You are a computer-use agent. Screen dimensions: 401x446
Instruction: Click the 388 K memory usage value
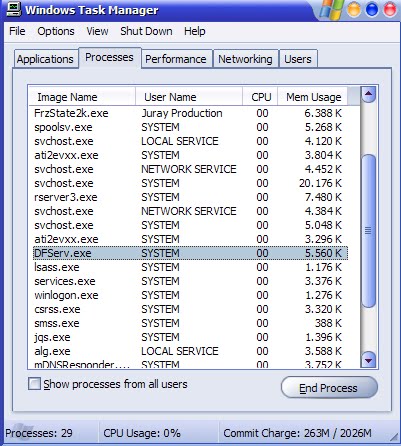click(x=328, y=323)
